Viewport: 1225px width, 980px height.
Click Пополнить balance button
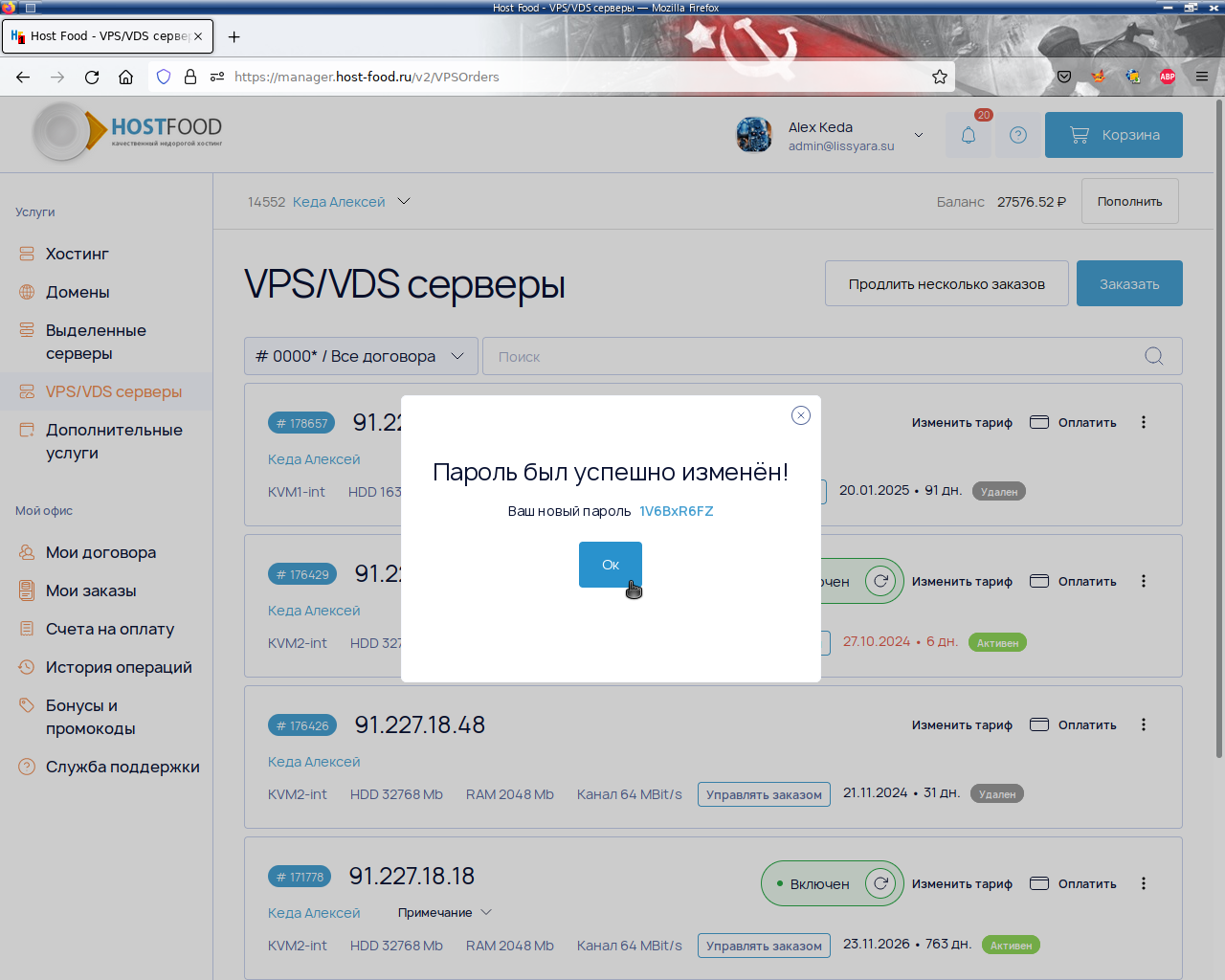coord(1129,201)
